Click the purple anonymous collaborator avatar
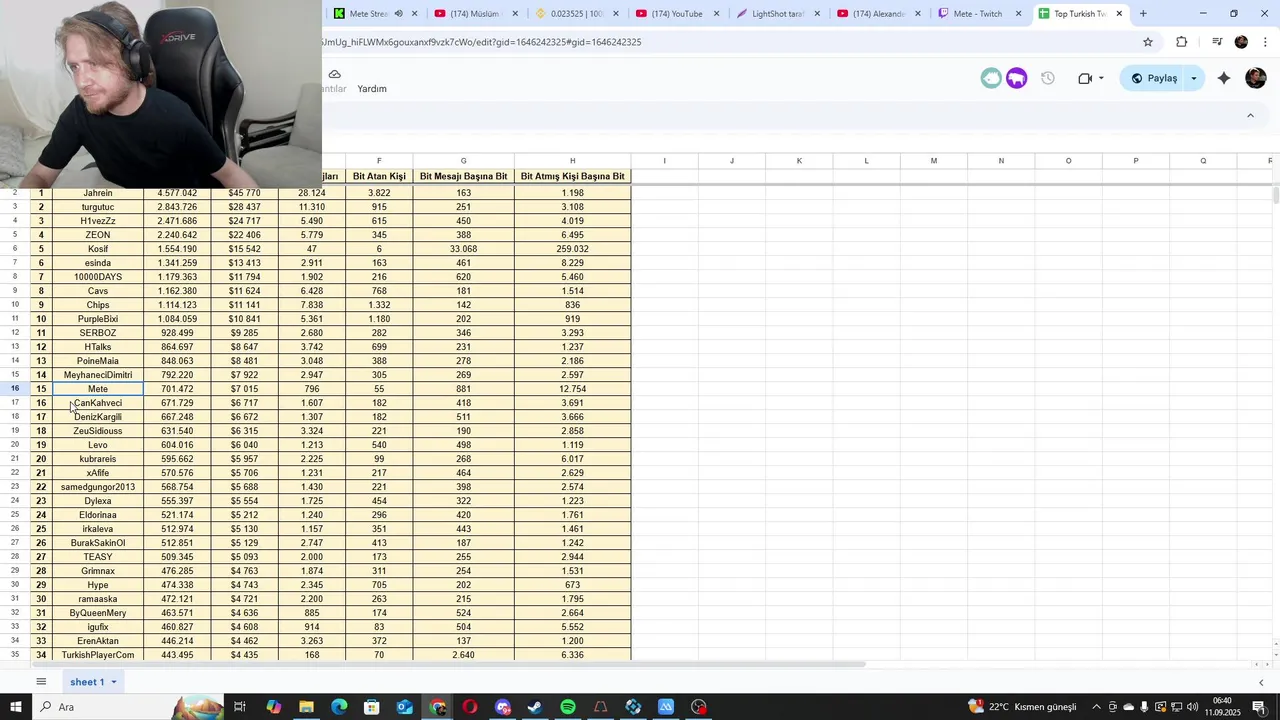The image size is (1280, 720). [1017, 78]
